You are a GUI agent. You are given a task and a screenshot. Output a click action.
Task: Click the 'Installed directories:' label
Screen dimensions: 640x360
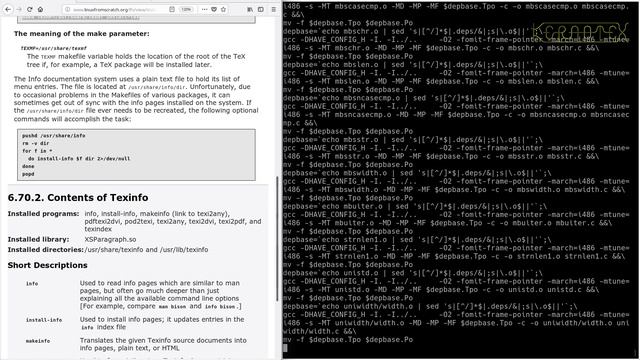tap(46, 250)
